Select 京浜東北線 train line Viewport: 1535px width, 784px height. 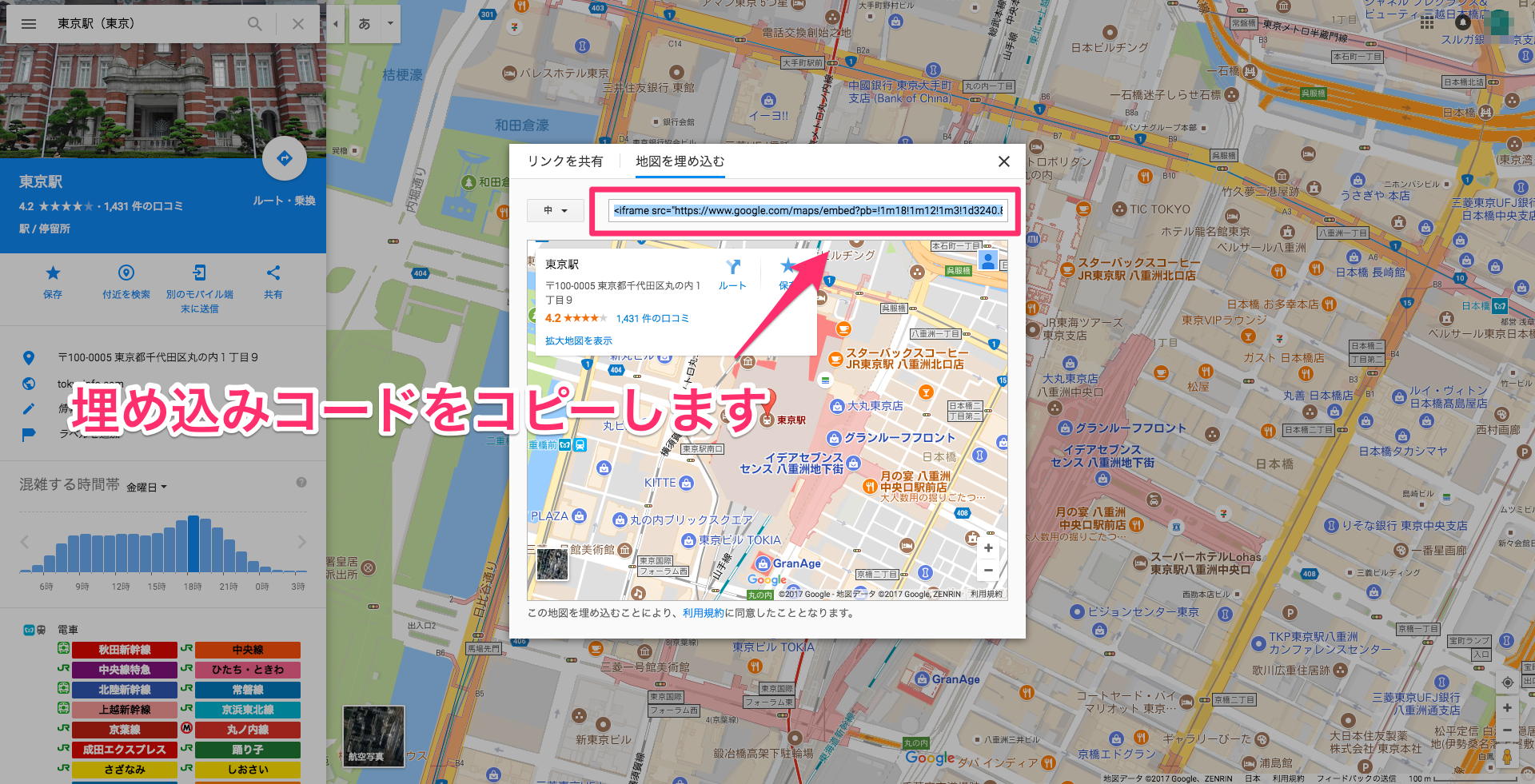point(248,710)
